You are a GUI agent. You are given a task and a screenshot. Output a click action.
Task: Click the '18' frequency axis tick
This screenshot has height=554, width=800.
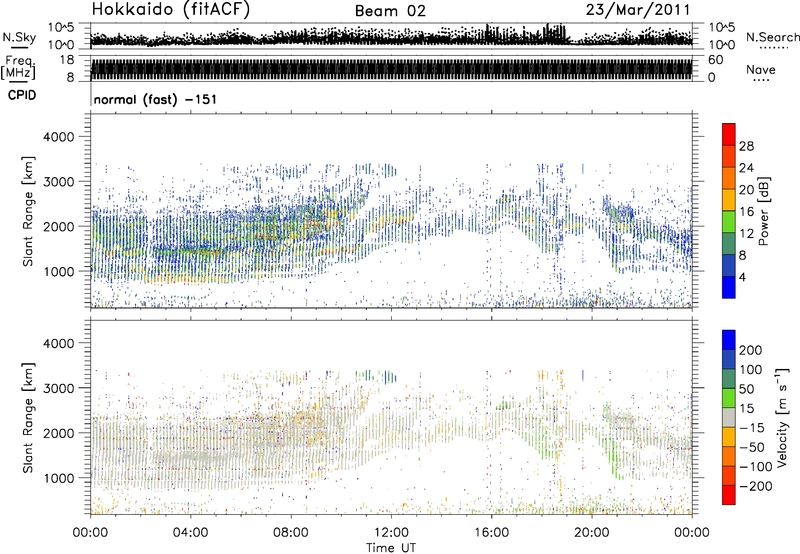67,60
